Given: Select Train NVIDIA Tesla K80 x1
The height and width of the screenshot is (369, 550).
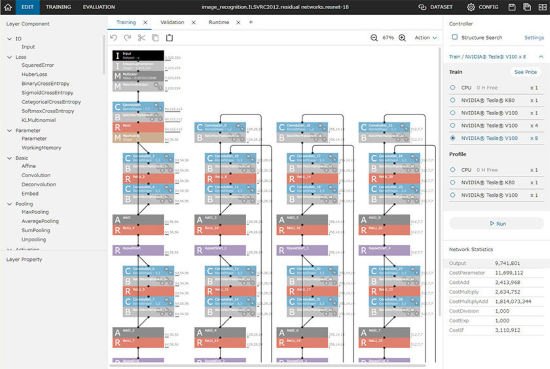Looking at the screenshot, I should coord(452,100).
